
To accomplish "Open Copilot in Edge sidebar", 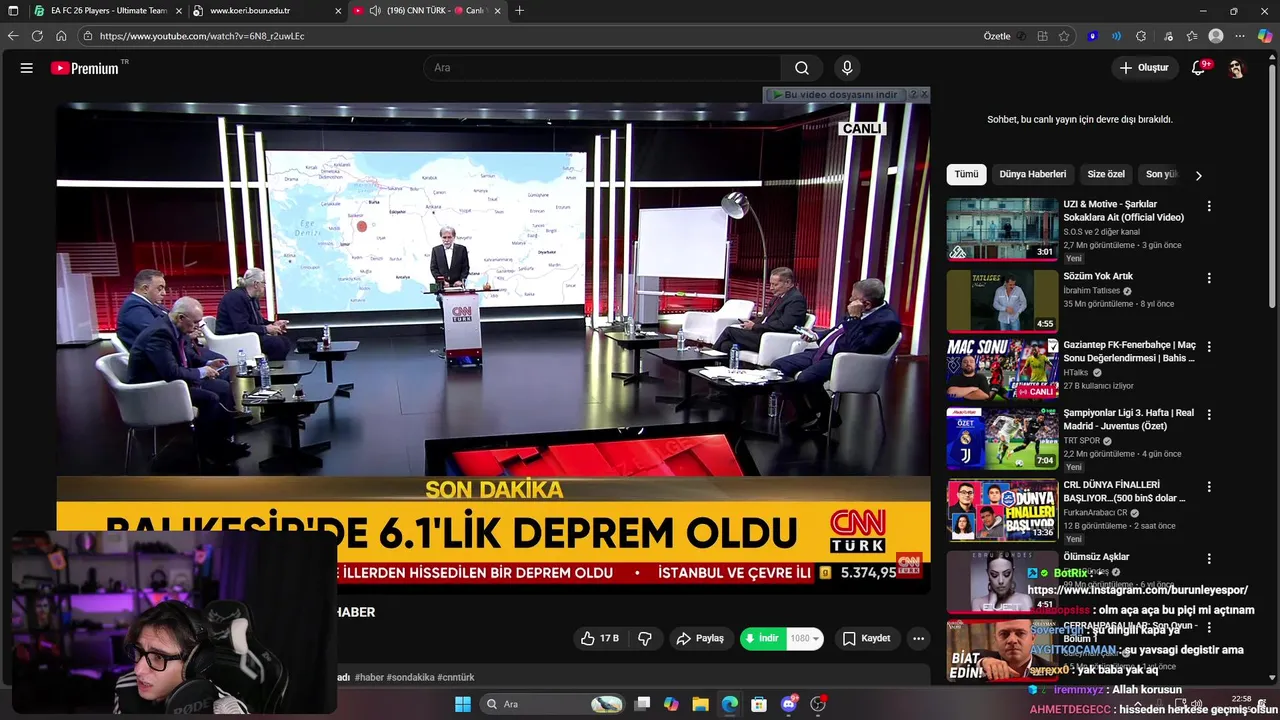I will click(1265, 36).
